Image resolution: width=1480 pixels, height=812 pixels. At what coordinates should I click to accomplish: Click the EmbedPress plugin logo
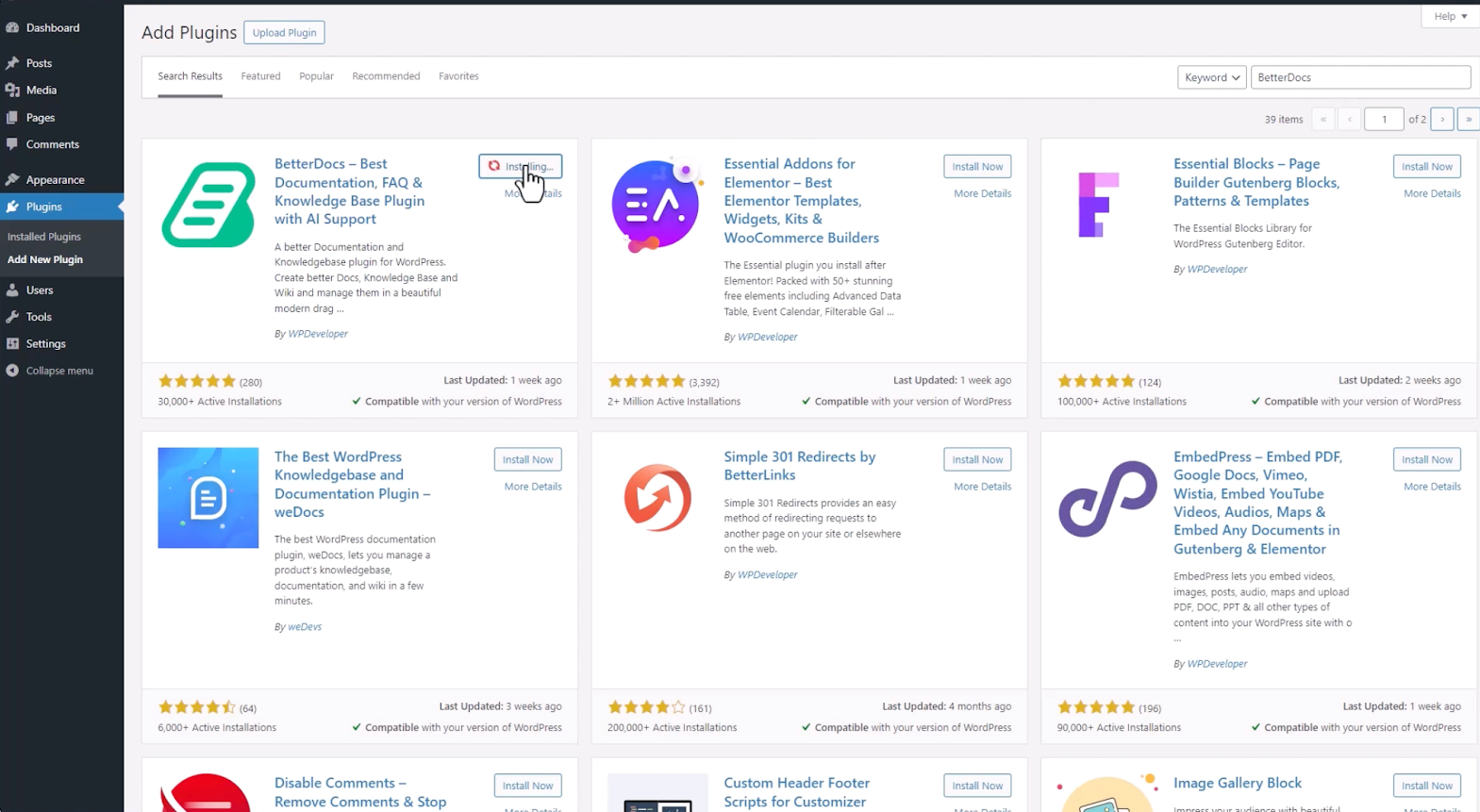[x=1107, y=498]
